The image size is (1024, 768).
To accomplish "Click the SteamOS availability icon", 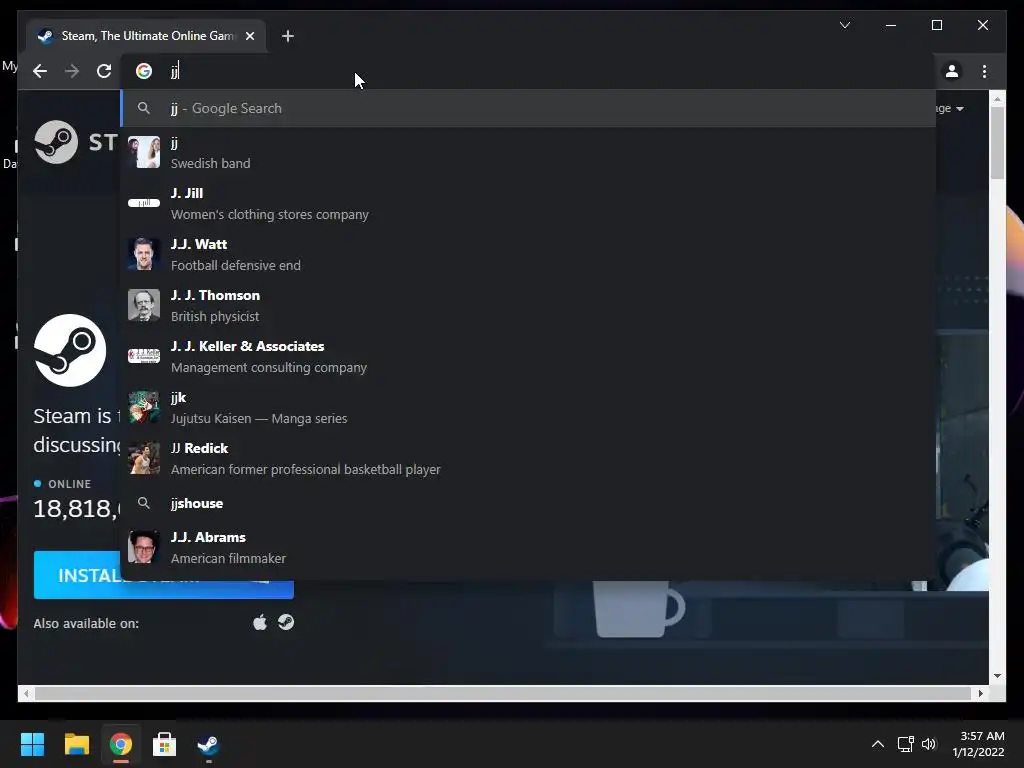I will (x=286, y=622).
